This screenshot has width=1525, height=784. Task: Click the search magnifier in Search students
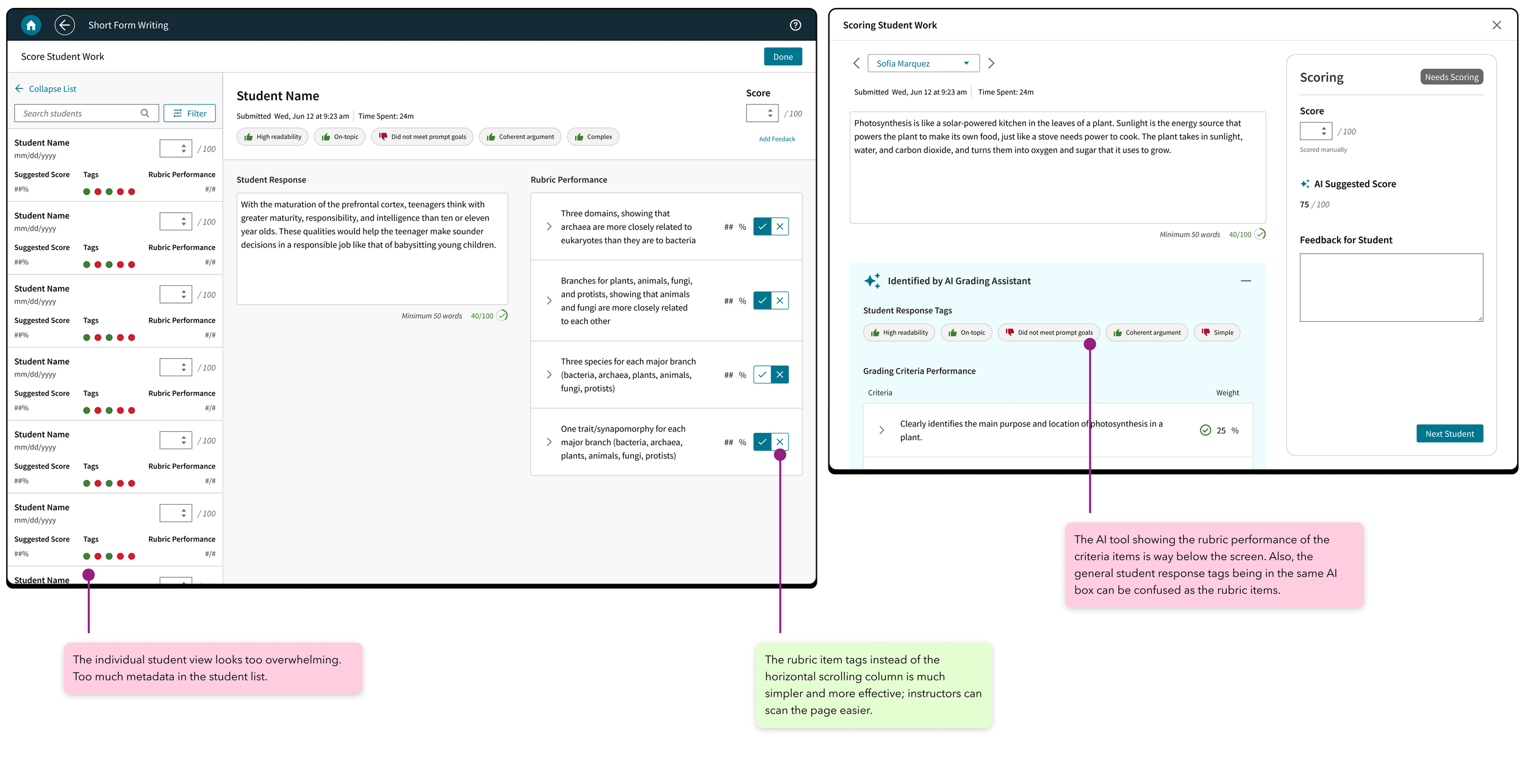coord(145,113)
